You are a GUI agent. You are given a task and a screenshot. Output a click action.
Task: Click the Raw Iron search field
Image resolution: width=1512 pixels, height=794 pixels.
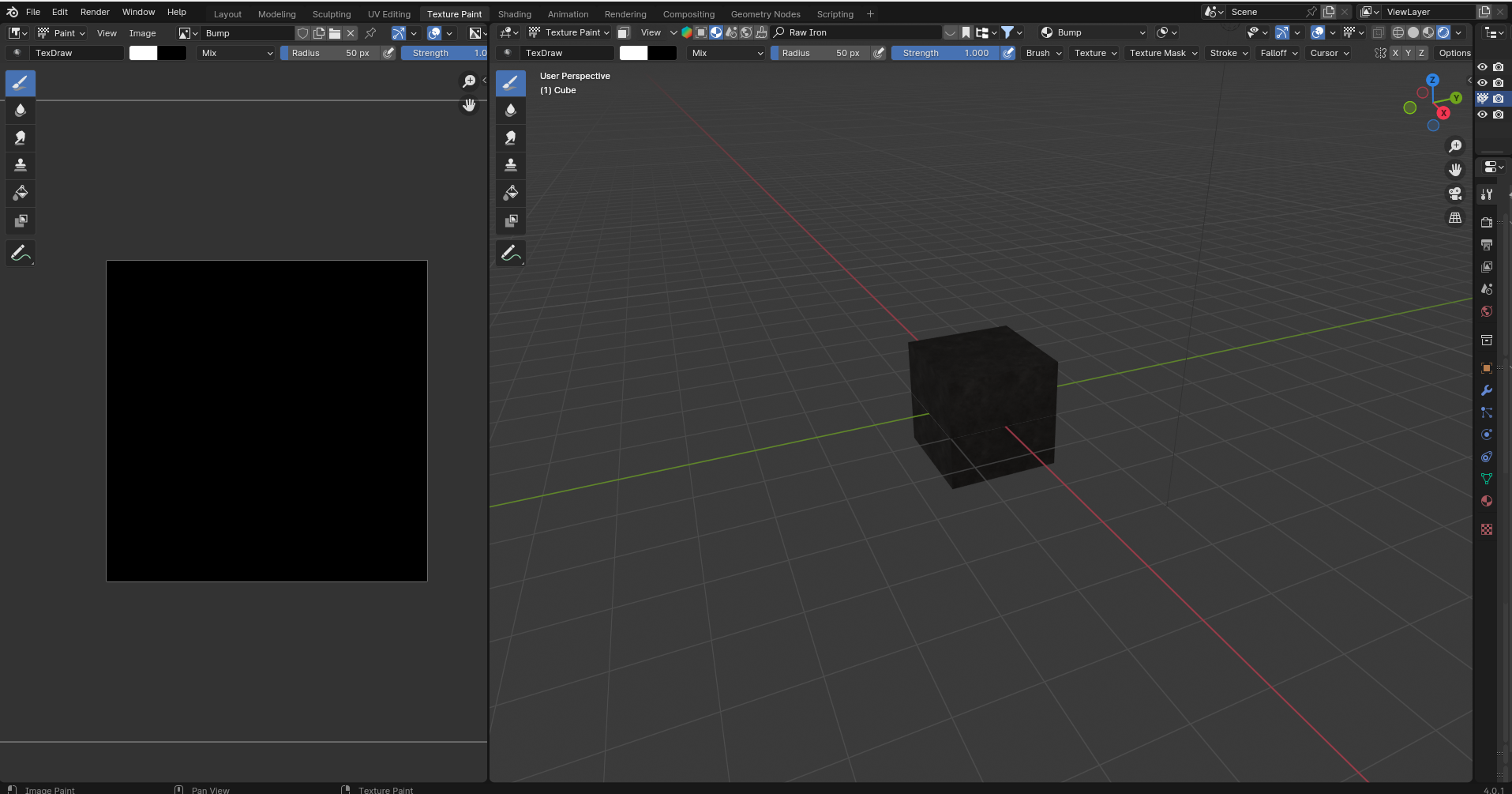pos(857,32)
